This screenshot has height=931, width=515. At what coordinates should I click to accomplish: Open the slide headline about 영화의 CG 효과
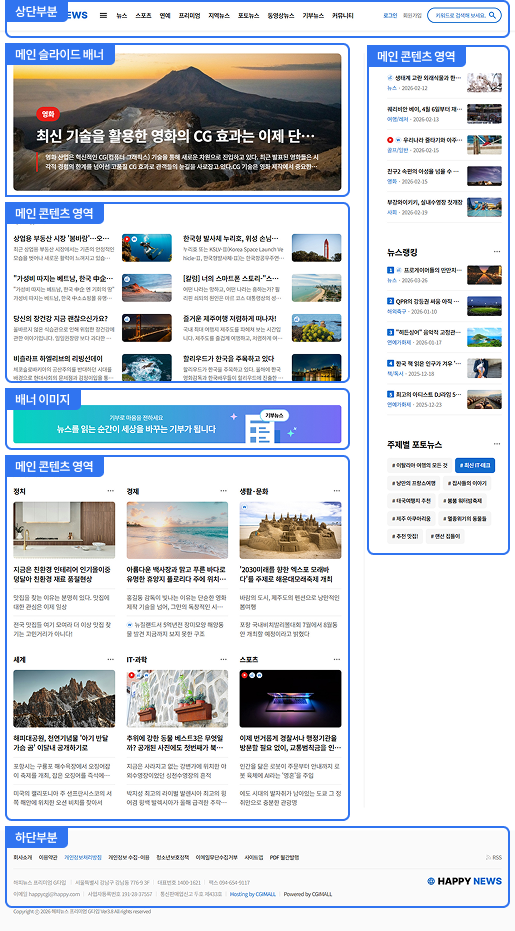click(x=176, y=137)
